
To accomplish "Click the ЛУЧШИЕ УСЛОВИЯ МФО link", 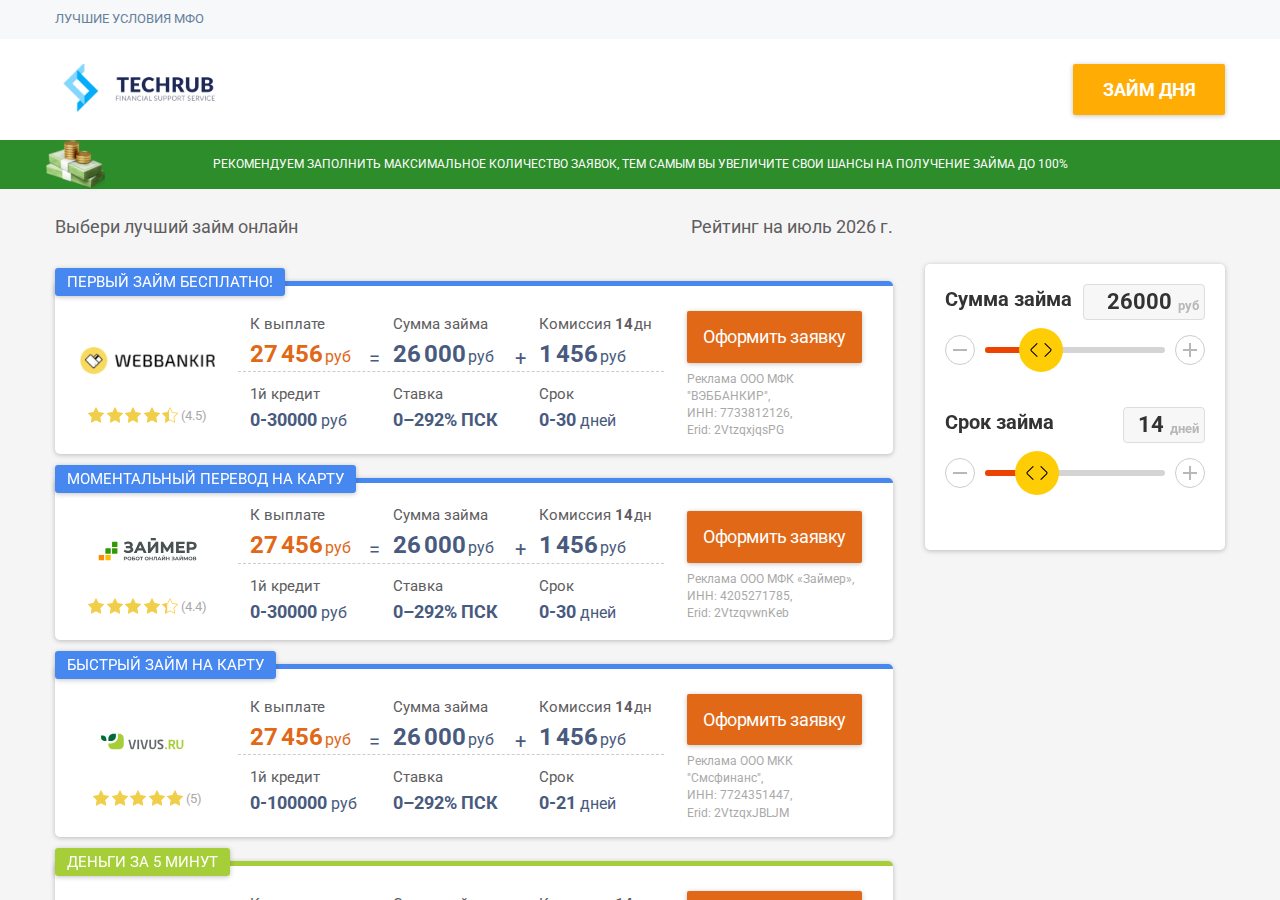I will (x=130, y=19).
